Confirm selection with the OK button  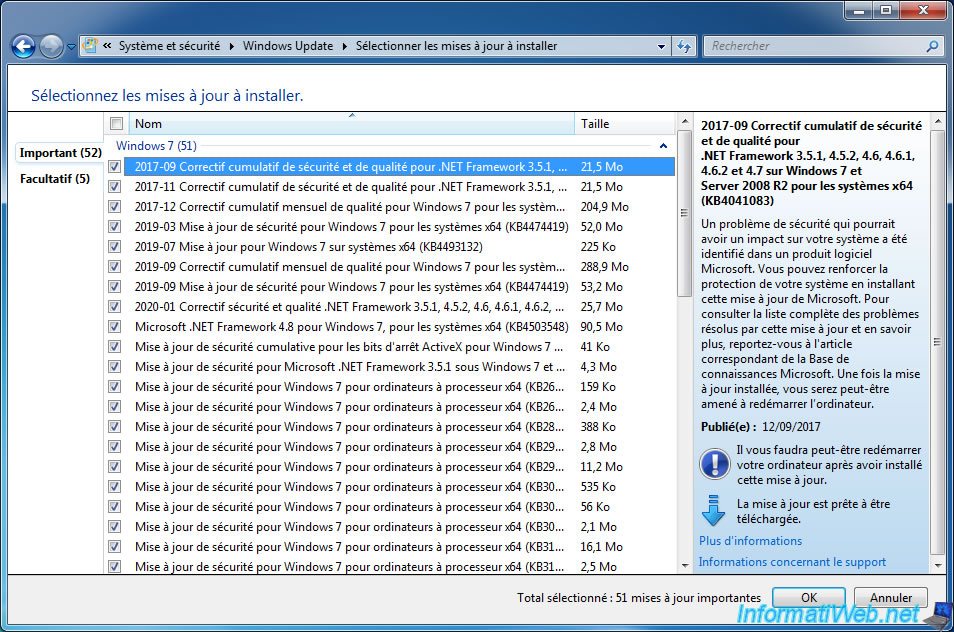tap(809, 598)
